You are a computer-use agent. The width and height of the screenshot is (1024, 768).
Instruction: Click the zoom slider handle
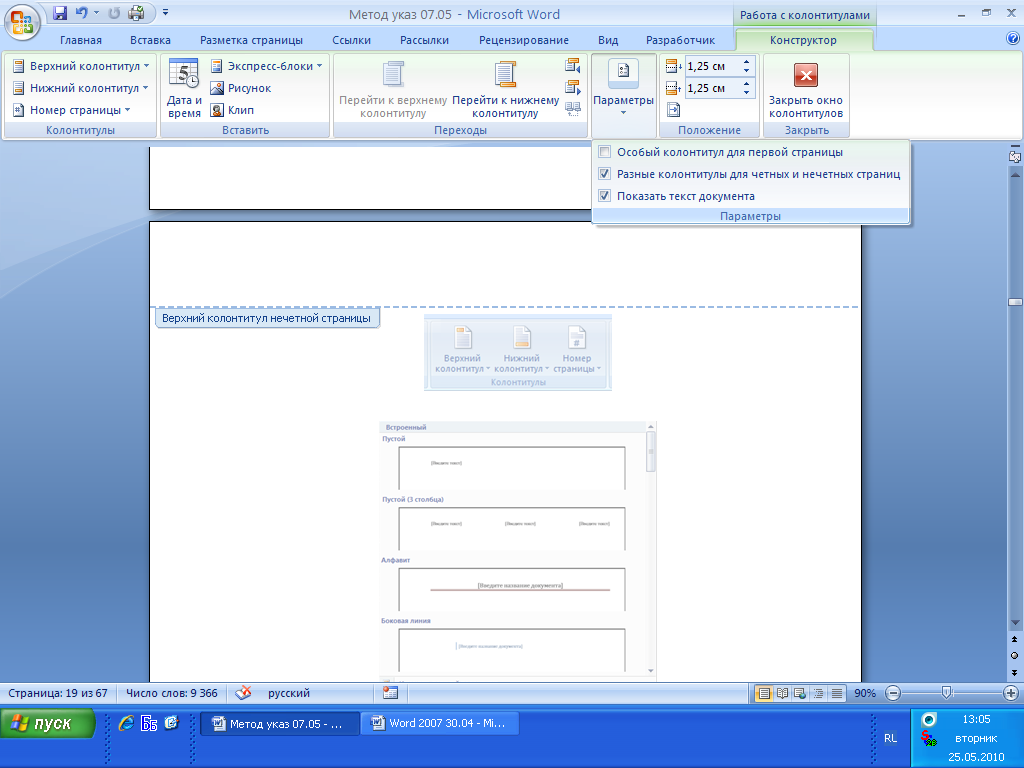[x=946, y=693]
